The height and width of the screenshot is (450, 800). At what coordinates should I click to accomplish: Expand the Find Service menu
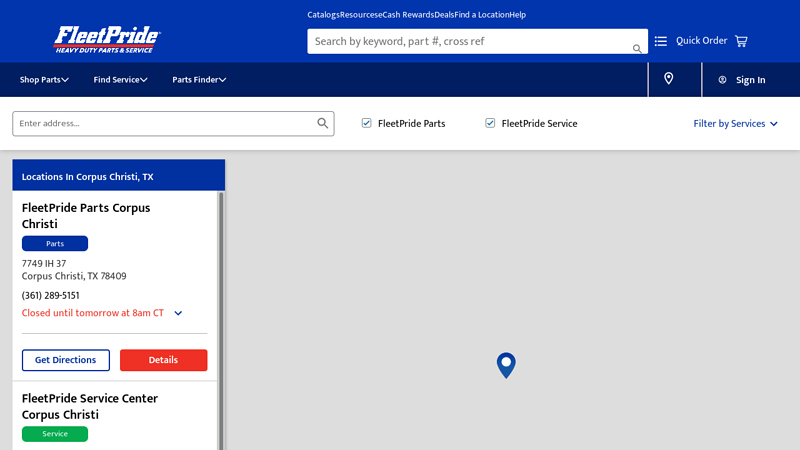tap(120, 80)
